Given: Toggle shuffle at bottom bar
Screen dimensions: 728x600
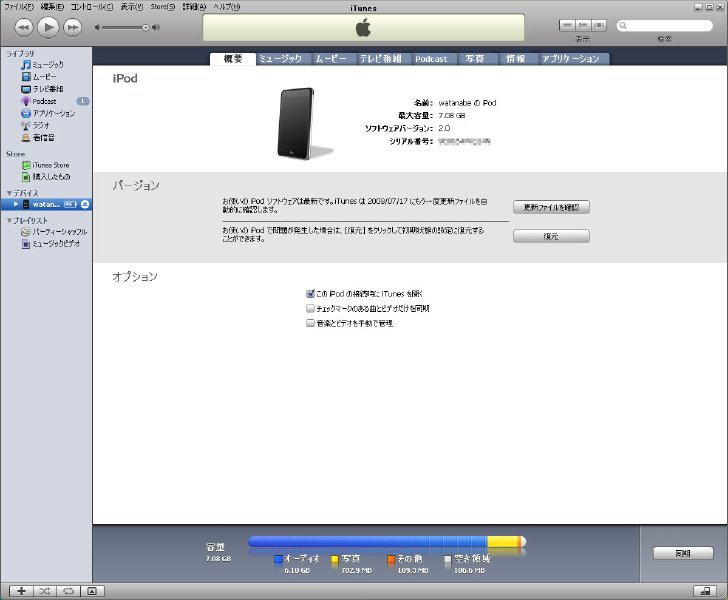Looking at the screenshot, I should click(x=45, y=591).
